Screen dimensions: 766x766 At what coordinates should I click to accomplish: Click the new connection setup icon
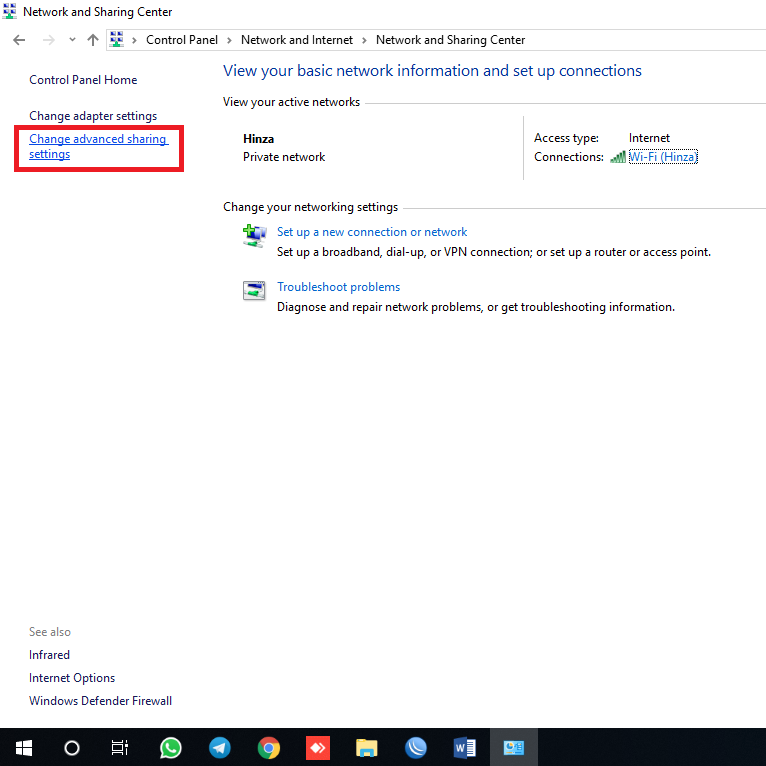point(254,236)
